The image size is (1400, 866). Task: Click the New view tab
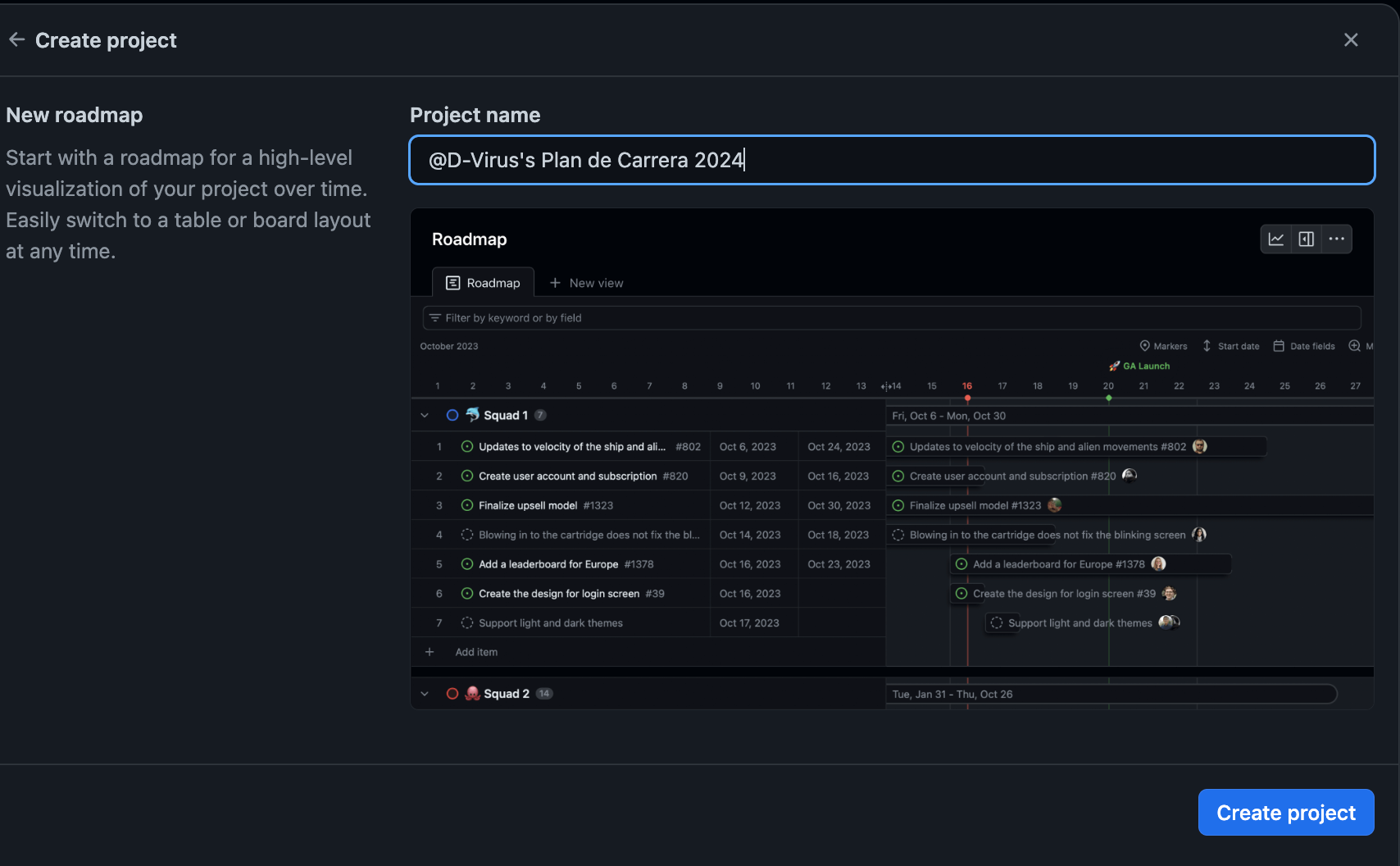point(587,283)
